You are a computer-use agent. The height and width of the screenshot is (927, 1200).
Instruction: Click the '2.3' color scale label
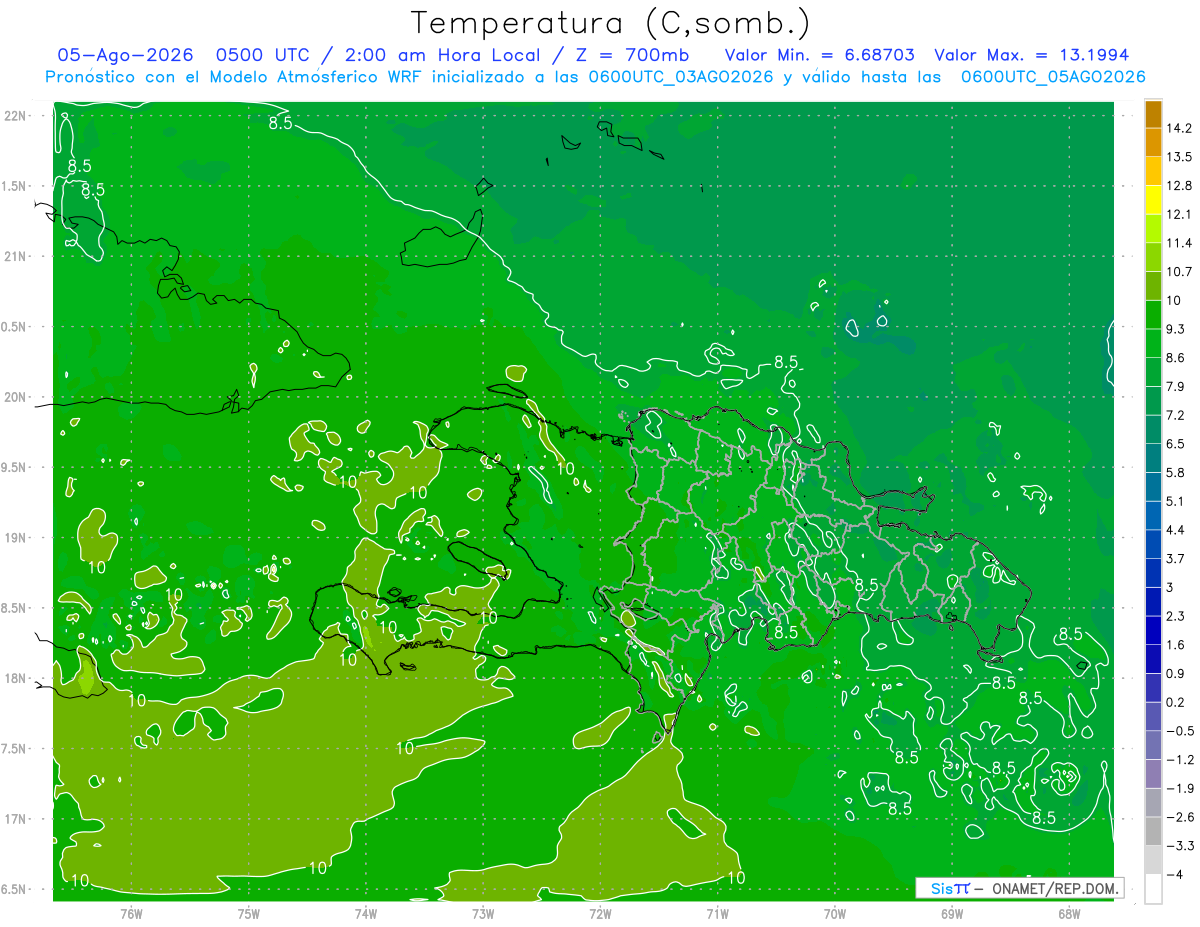(x=1176, y=616)
